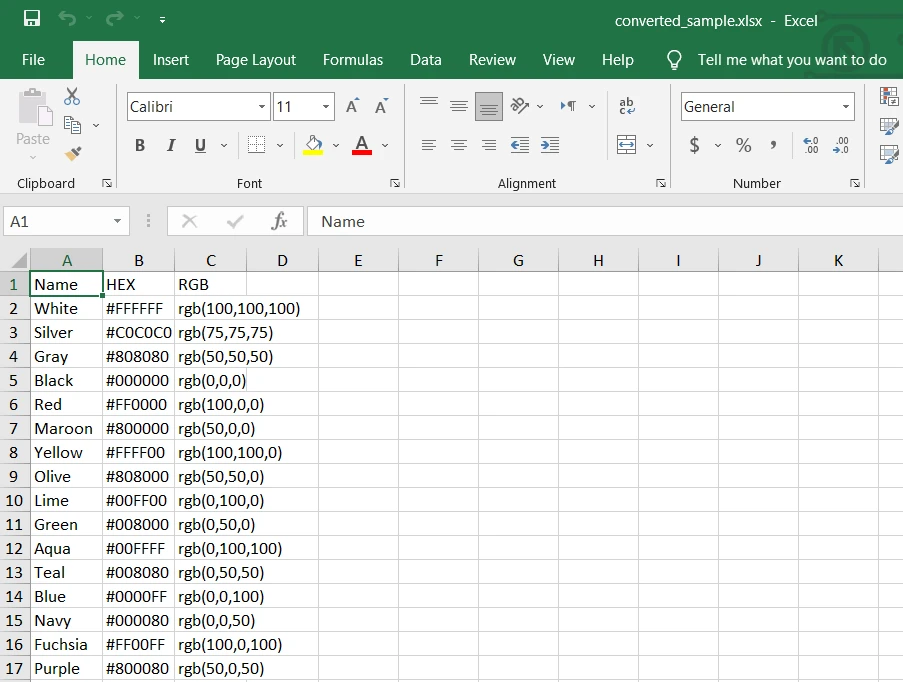Toggle Bold formatting
Viewport: 903px width, 682px height.
[140, 146]
